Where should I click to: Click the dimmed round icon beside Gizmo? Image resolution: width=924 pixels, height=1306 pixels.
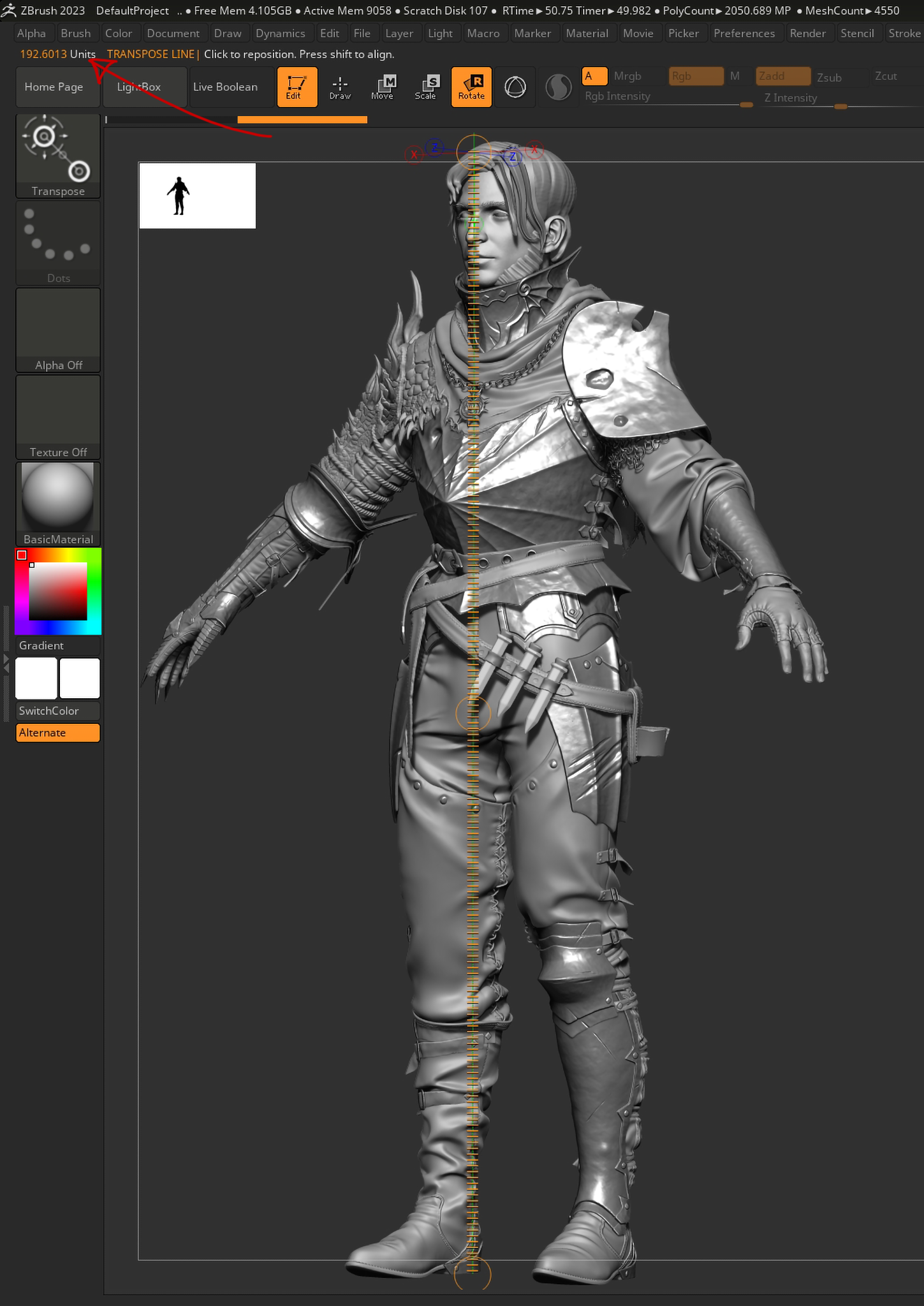point(559,87)
